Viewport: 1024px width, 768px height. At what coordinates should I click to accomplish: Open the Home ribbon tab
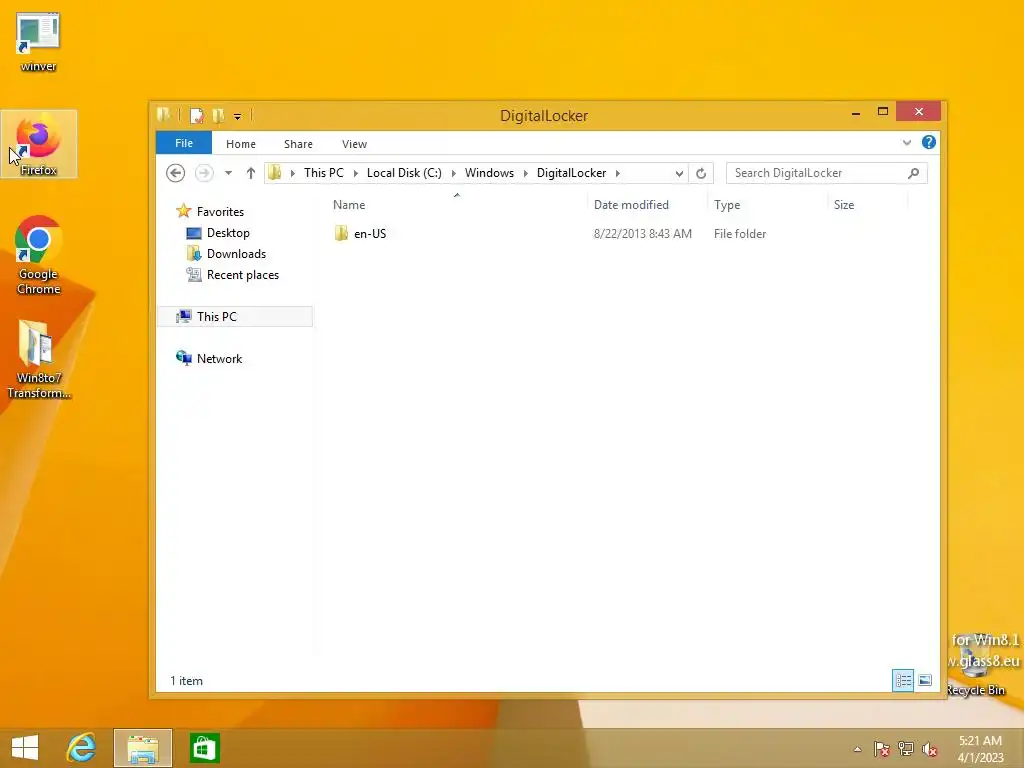pyautogui.click(x=240, y=144)
